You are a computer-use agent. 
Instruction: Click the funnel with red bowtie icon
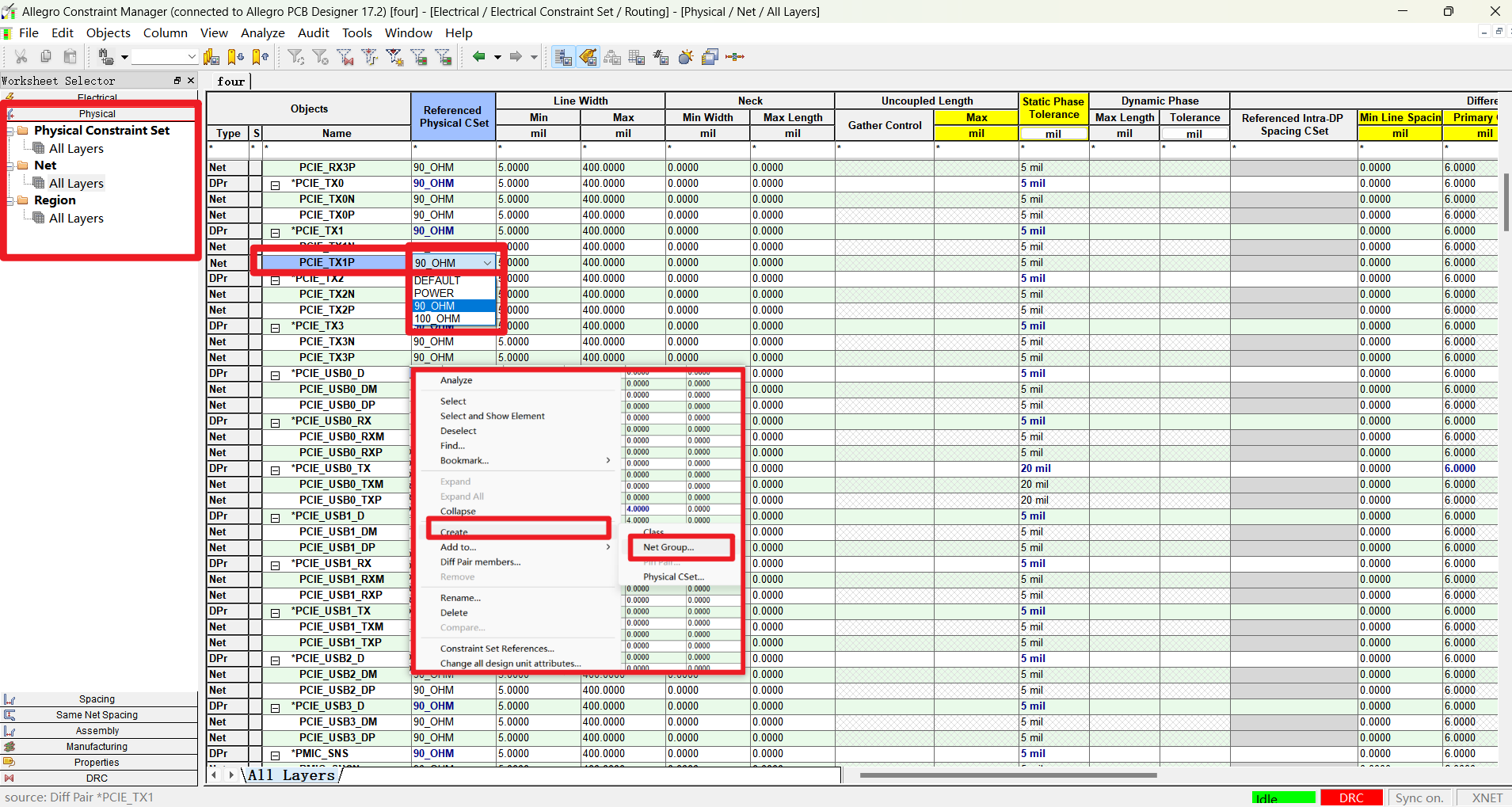coord(345,56)
